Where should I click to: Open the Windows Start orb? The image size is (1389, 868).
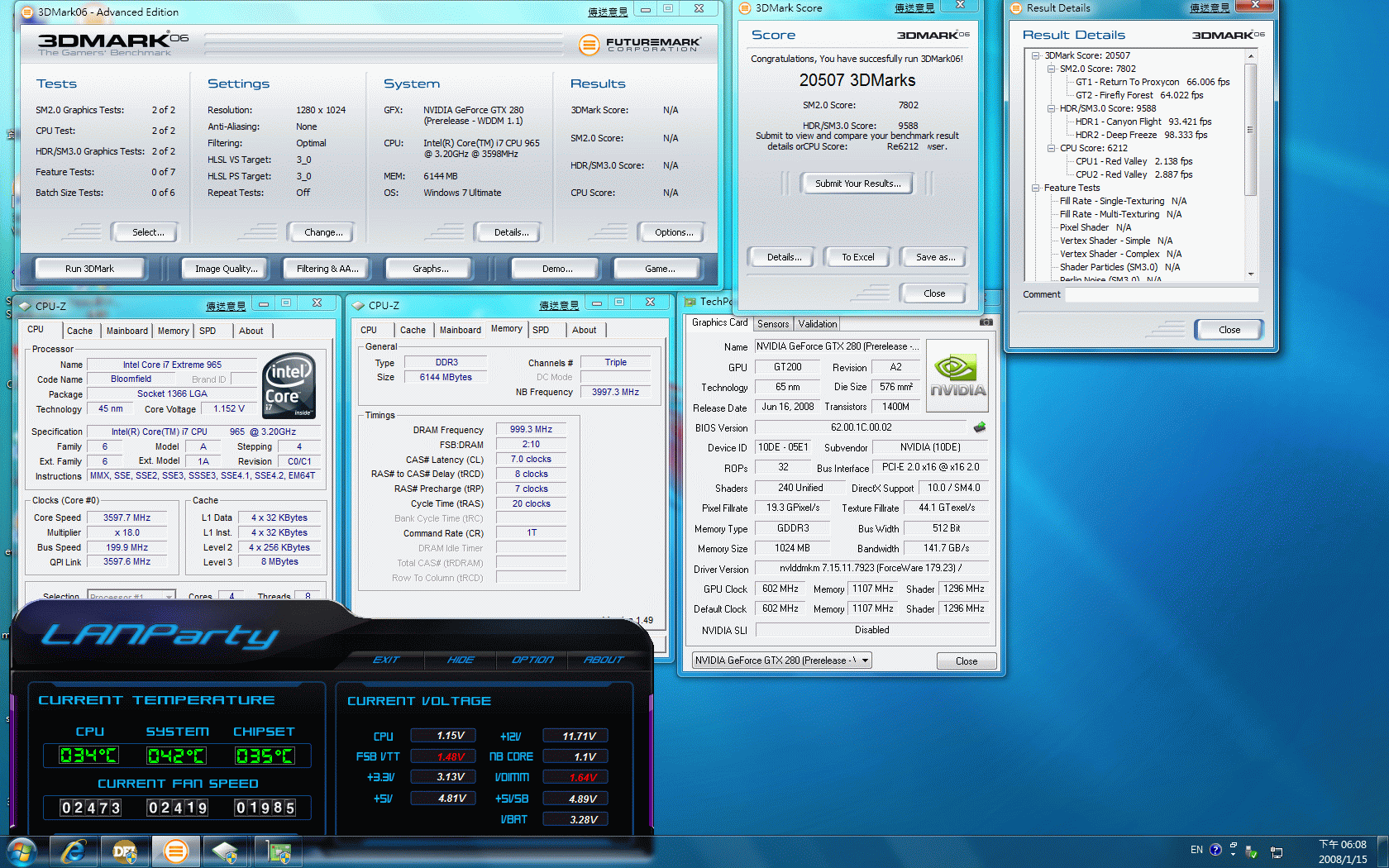[x=21, y=851]
